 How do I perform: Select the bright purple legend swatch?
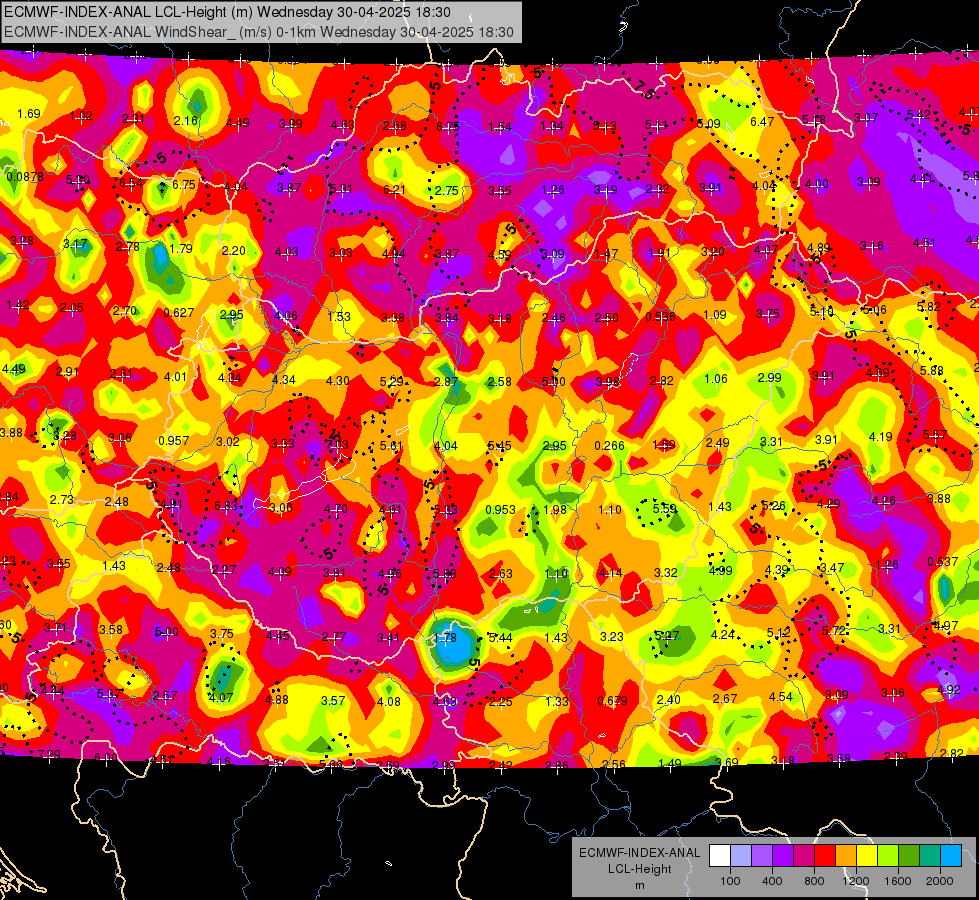[783, 856]
